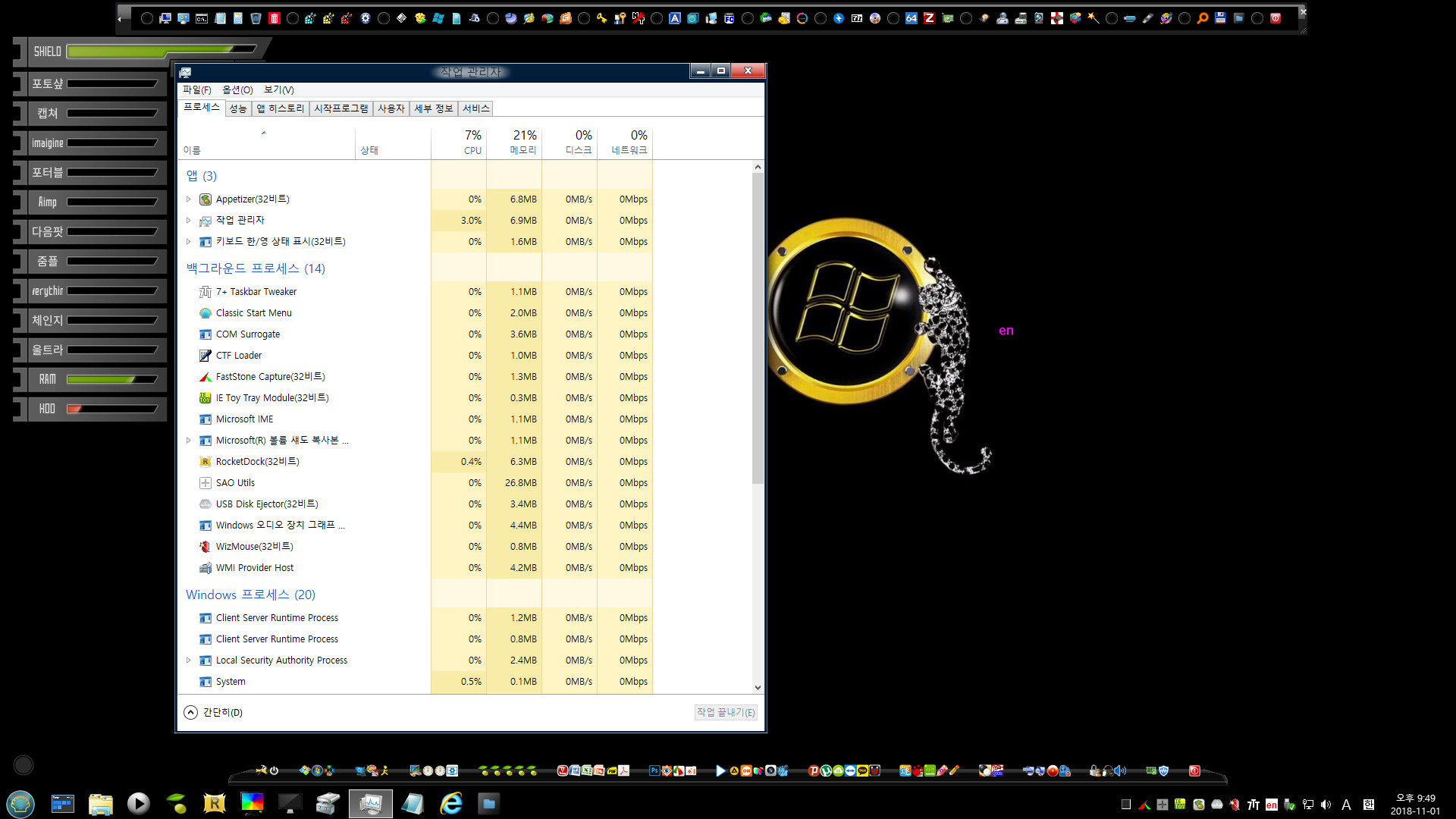Click the Safely Remove Hardware tray icon
1456x819 pixels.
click(1289, 805)
